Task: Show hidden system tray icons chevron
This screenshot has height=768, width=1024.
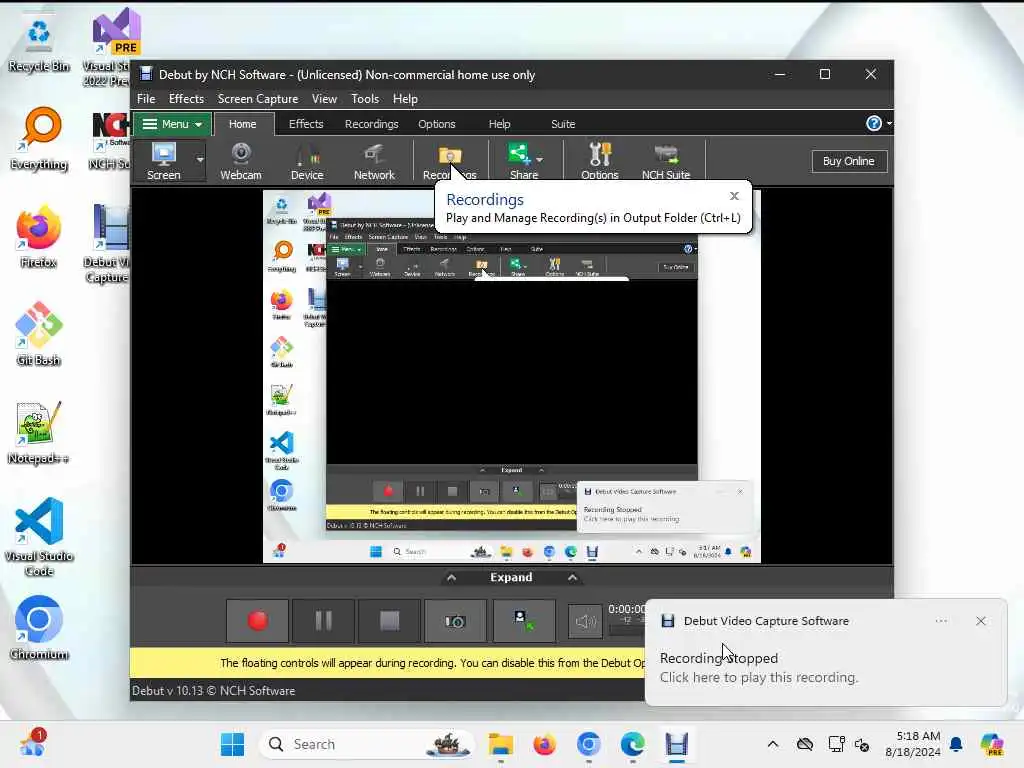Action: pos(773,744)
